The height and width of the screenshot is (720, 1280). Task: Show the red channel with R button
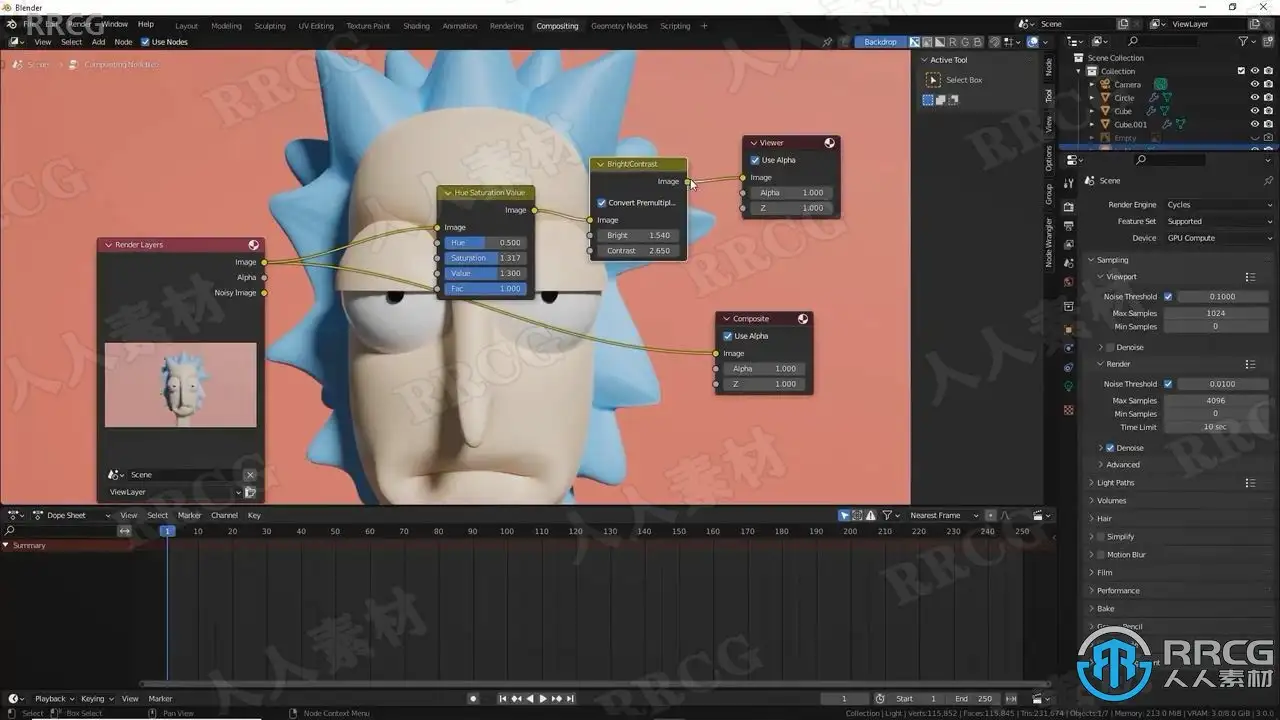point(952,42)
